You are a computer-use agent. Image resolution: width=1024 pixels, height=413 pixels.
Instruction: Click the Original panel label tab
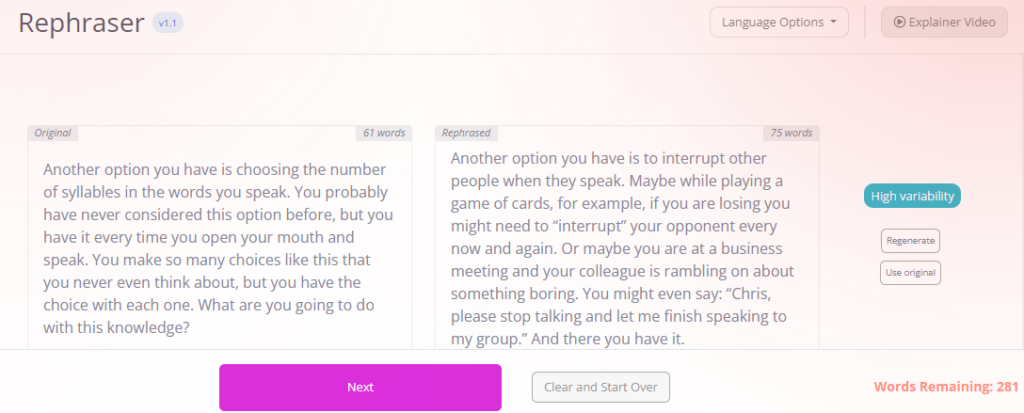(x=53, y=133)
